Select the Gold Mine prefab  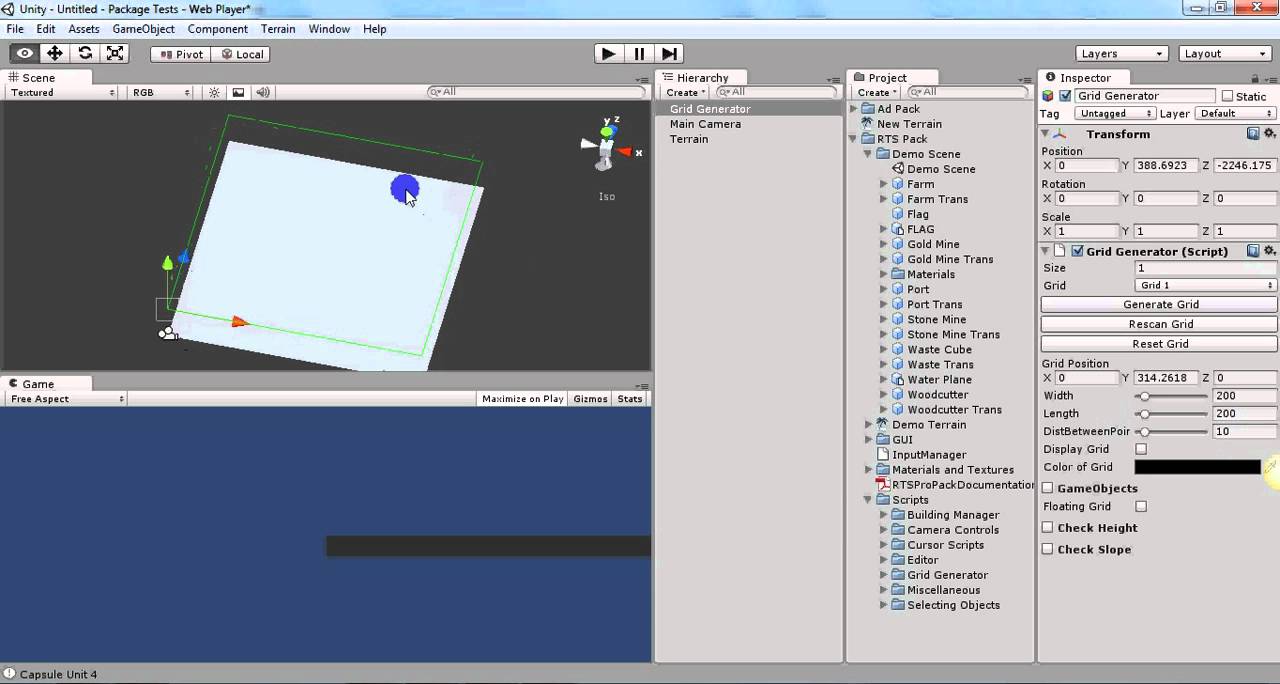click(925, 244)
